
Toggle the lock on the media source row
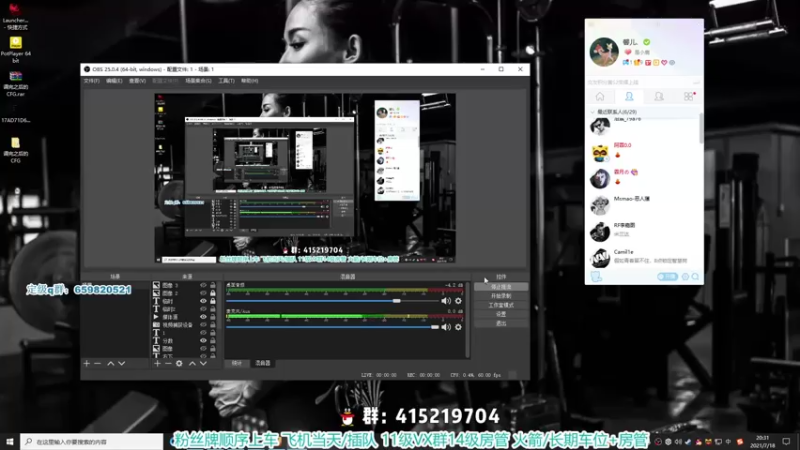213,317
